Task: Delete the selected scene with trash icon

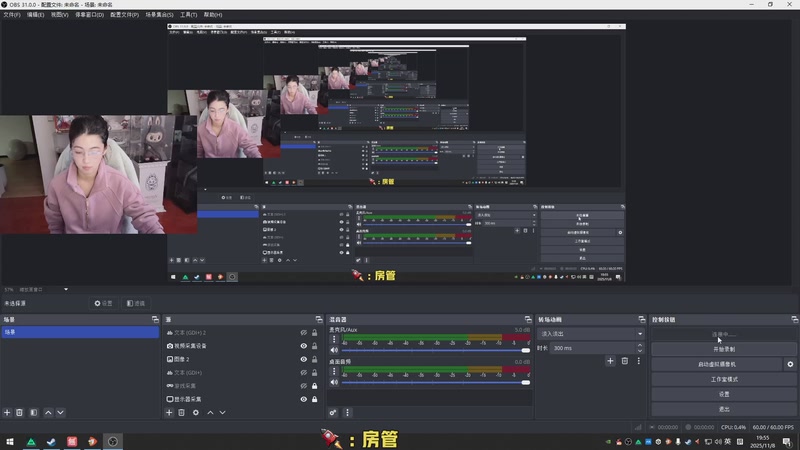Action: (19, 412)
